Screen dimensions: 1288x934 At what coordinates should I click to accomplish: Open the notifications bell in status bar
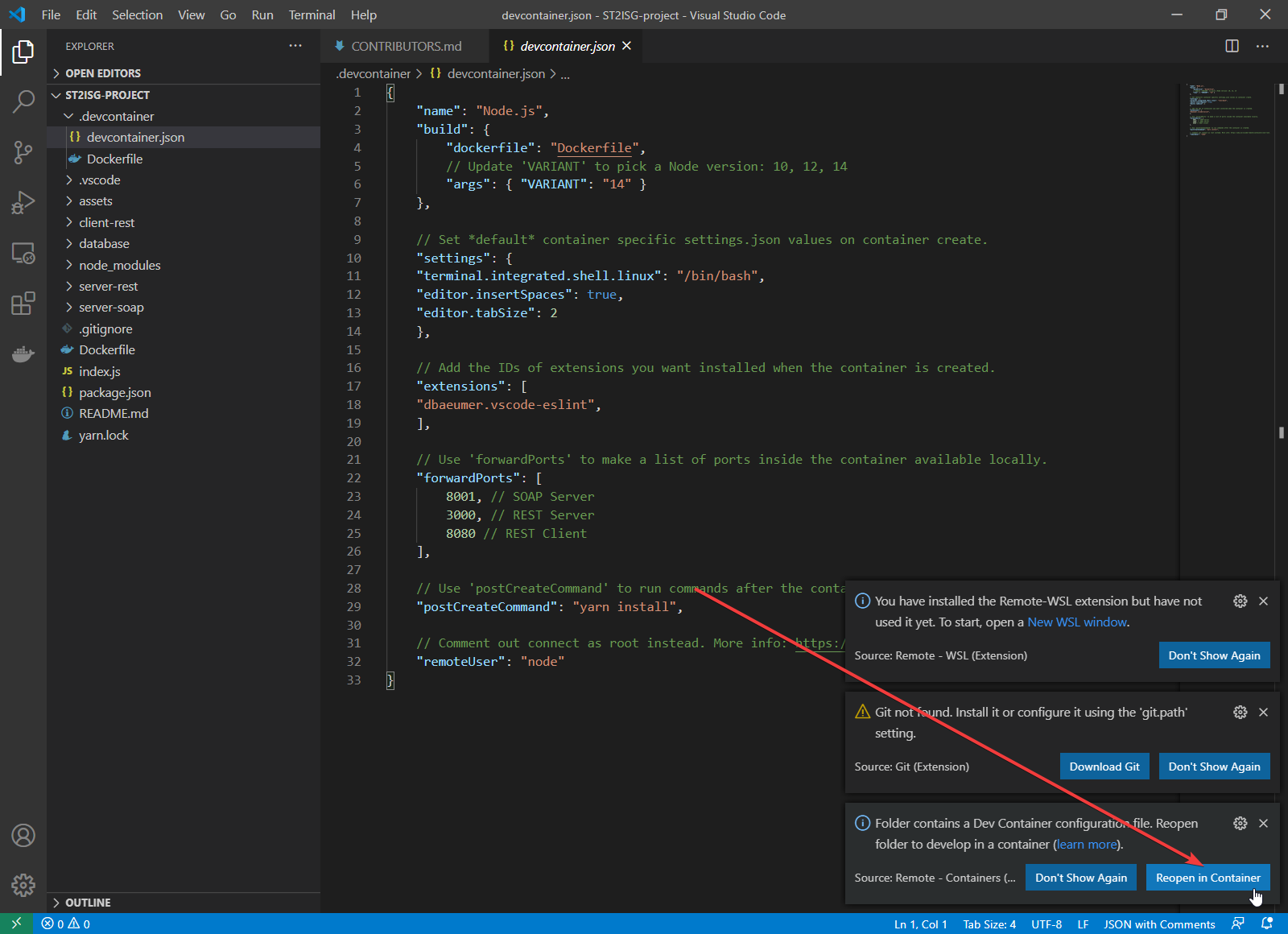point(1267,924)
